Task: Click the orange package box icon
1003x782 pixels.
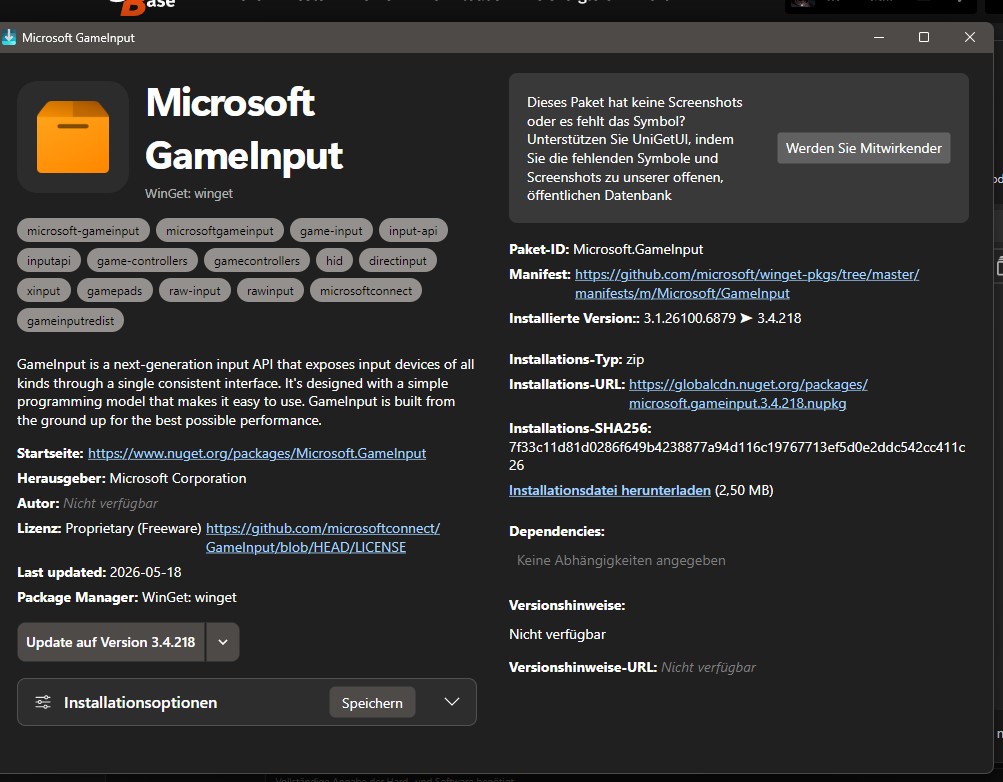Action: coord(73,137)
